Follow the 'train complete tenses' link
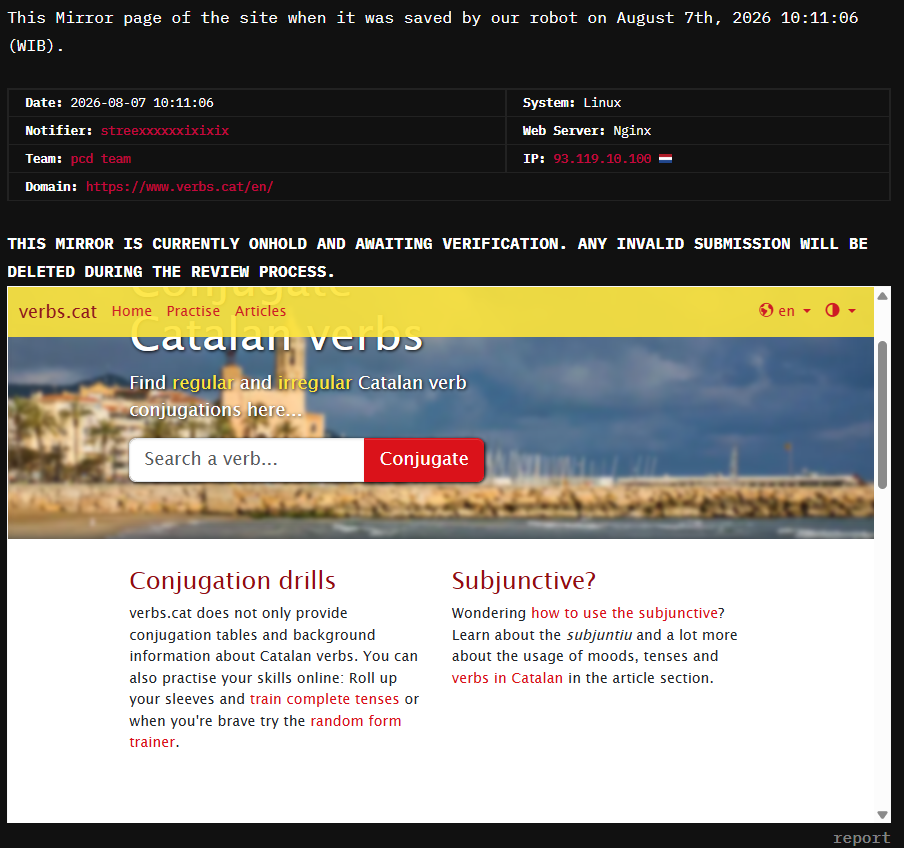This screenshot has width=904, height=848. (x=324, y=699)
